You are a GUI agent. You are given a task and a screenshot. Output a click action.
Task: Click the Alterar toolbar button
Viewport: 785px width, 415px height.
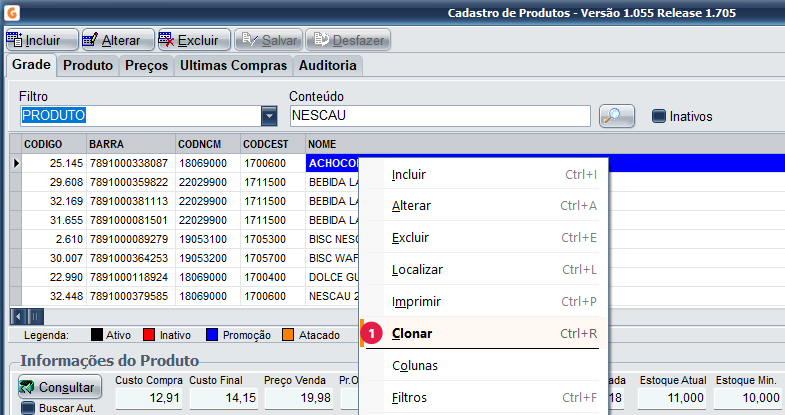click(118, 40)
